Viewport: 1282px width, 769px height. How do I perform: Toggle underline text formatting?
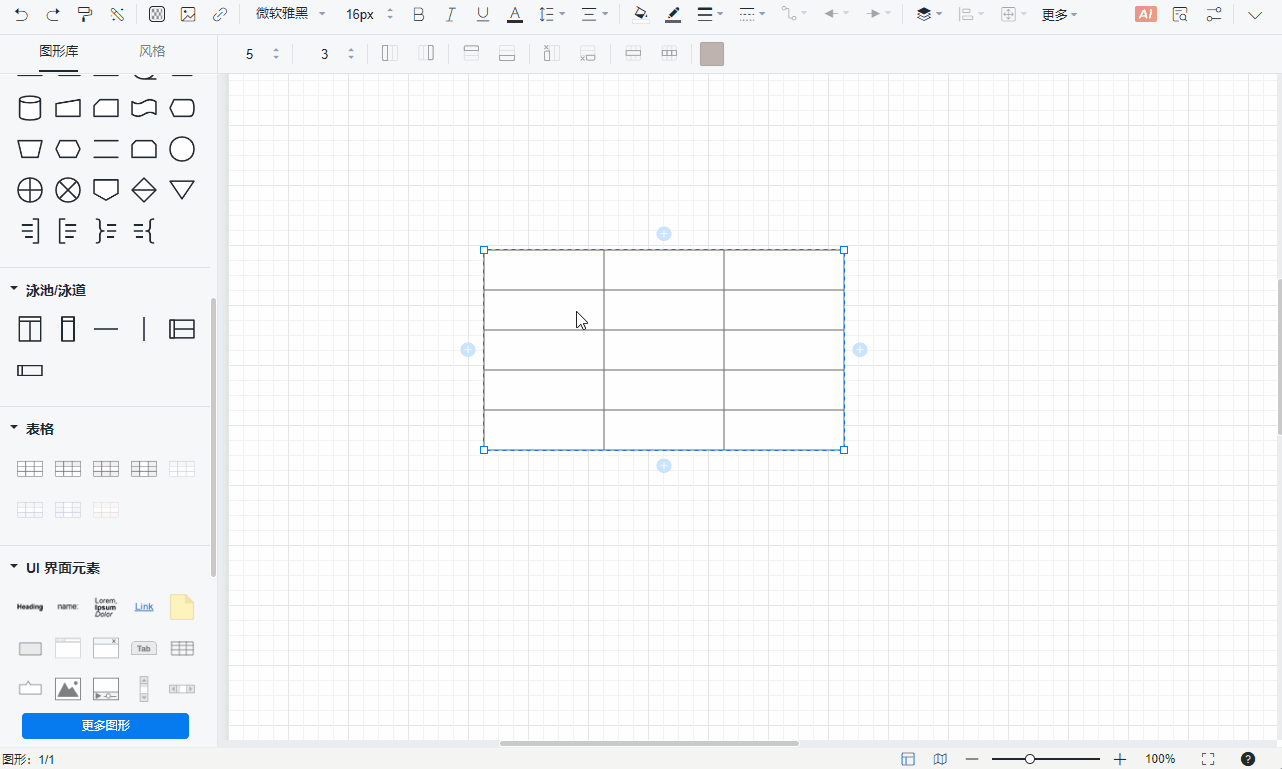(x=483, y=15)
